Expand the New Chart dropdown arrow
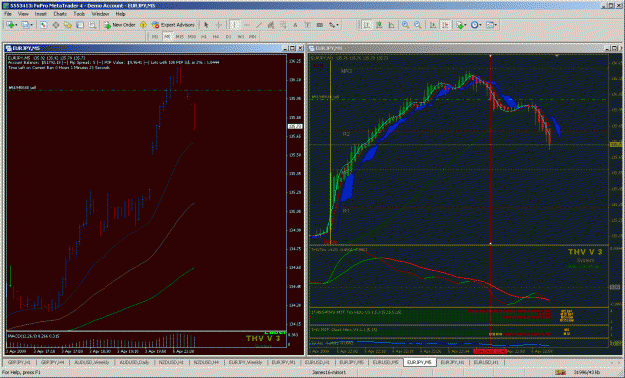Viewport: 625px width, 378px height. coord(16,25)
